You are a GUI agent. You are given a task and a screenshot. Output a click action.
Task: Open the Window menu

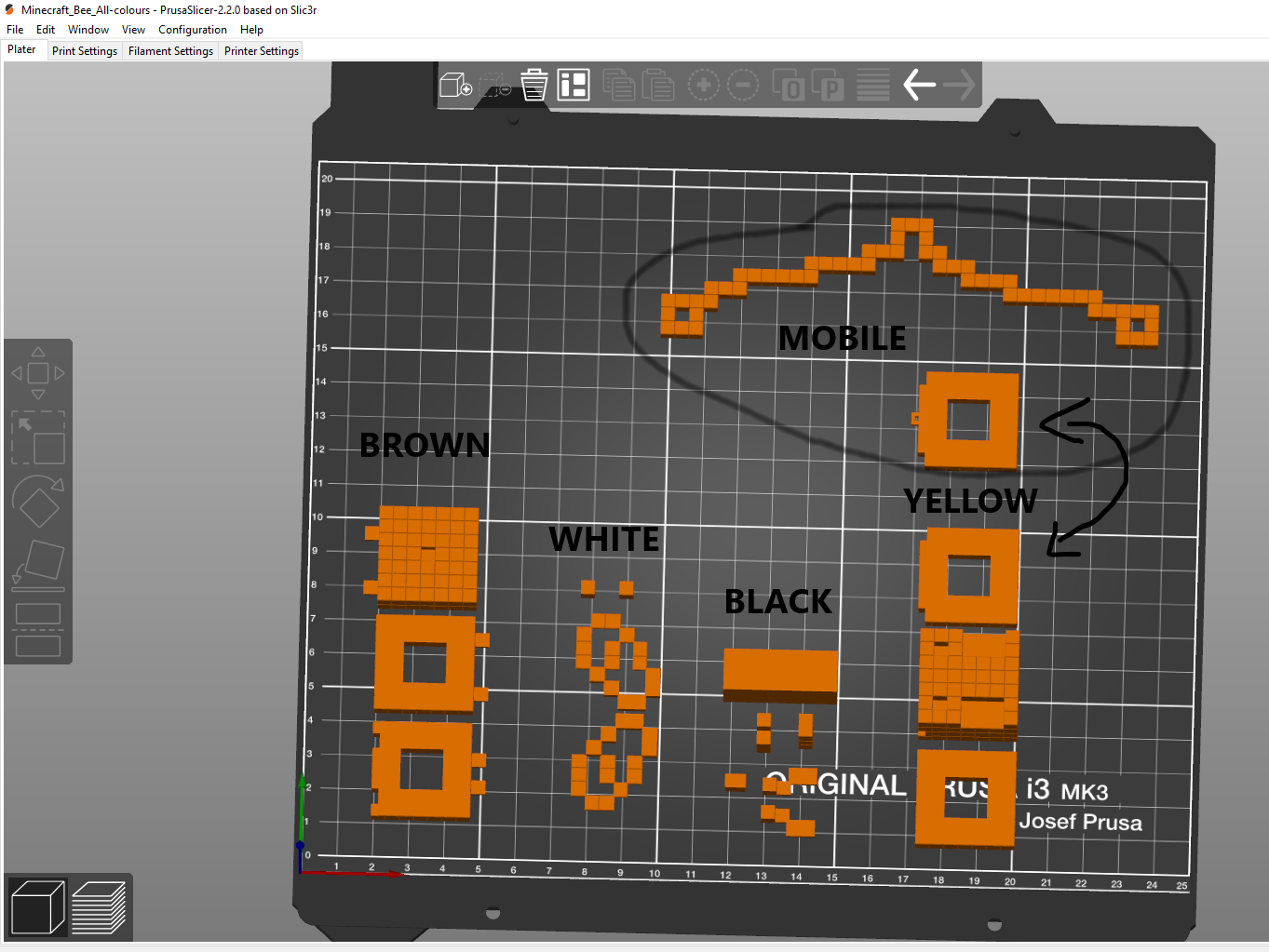pyautogui.click(x=88, y=30)
